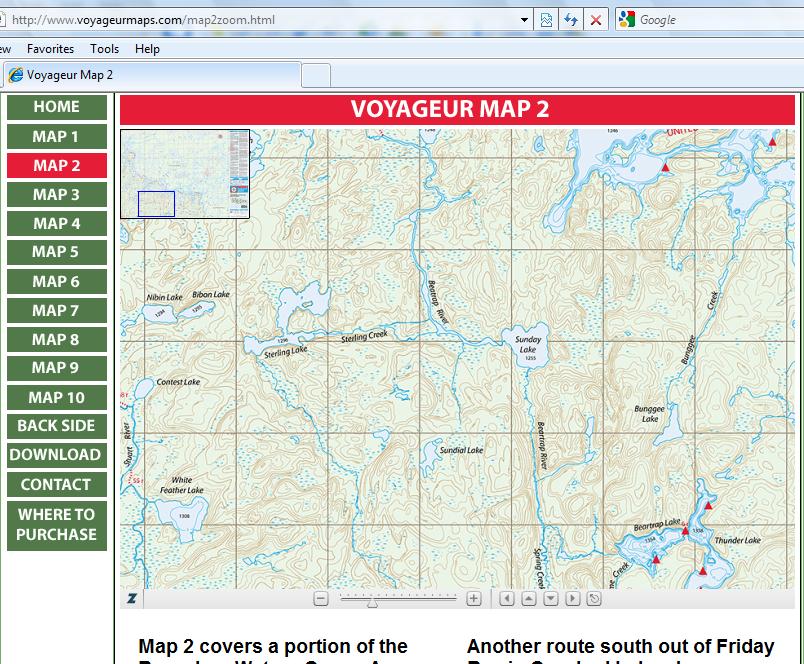The image size is (804, 664).
Task: Refresh the page using the blue arrows icon
Action: [571, 20]
